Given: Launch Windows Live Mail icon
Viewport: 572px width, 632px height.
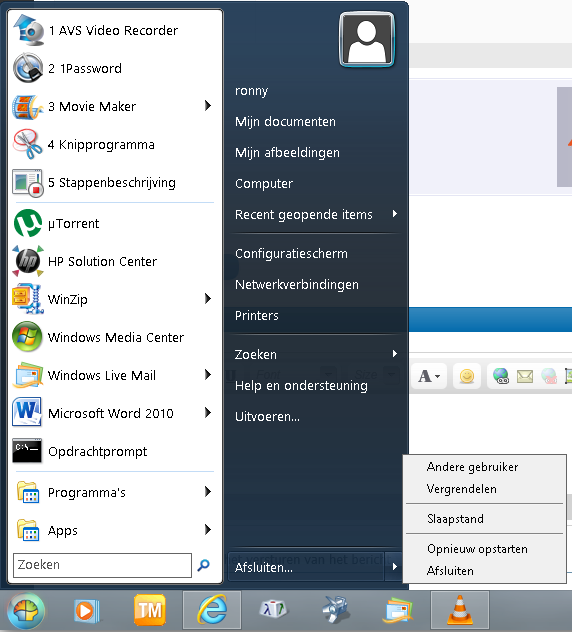Looking at the screenshot, I should (x=27, y=375).
